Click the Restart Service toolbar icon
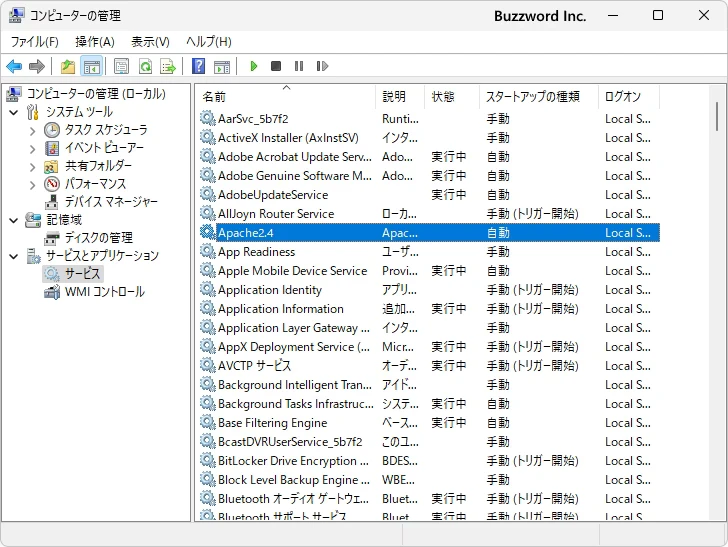Viewport: 728px width, 547px height. click(322, 67)
